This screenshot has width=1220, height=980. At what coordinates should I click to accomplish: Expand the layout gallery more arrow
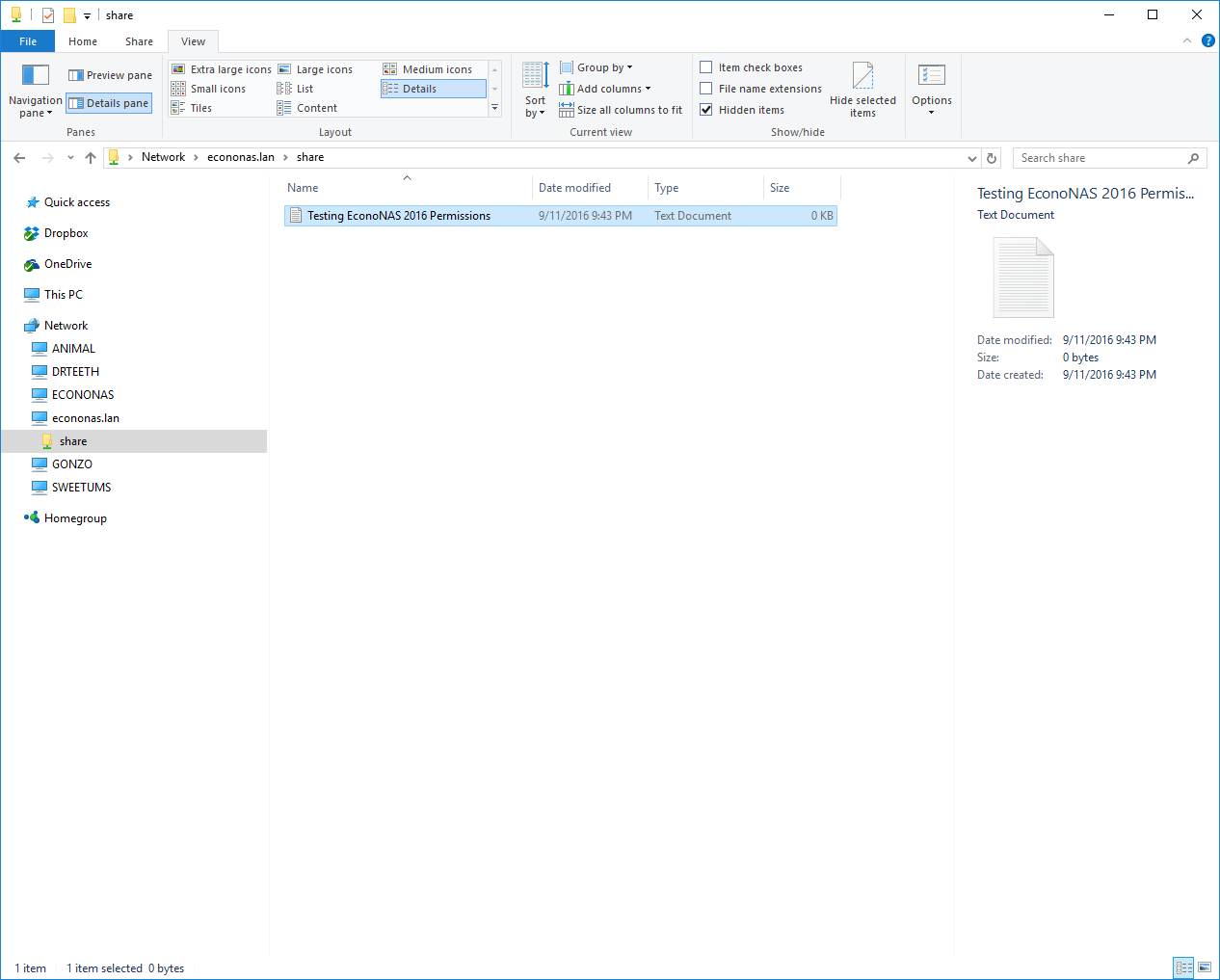point(495,108)
